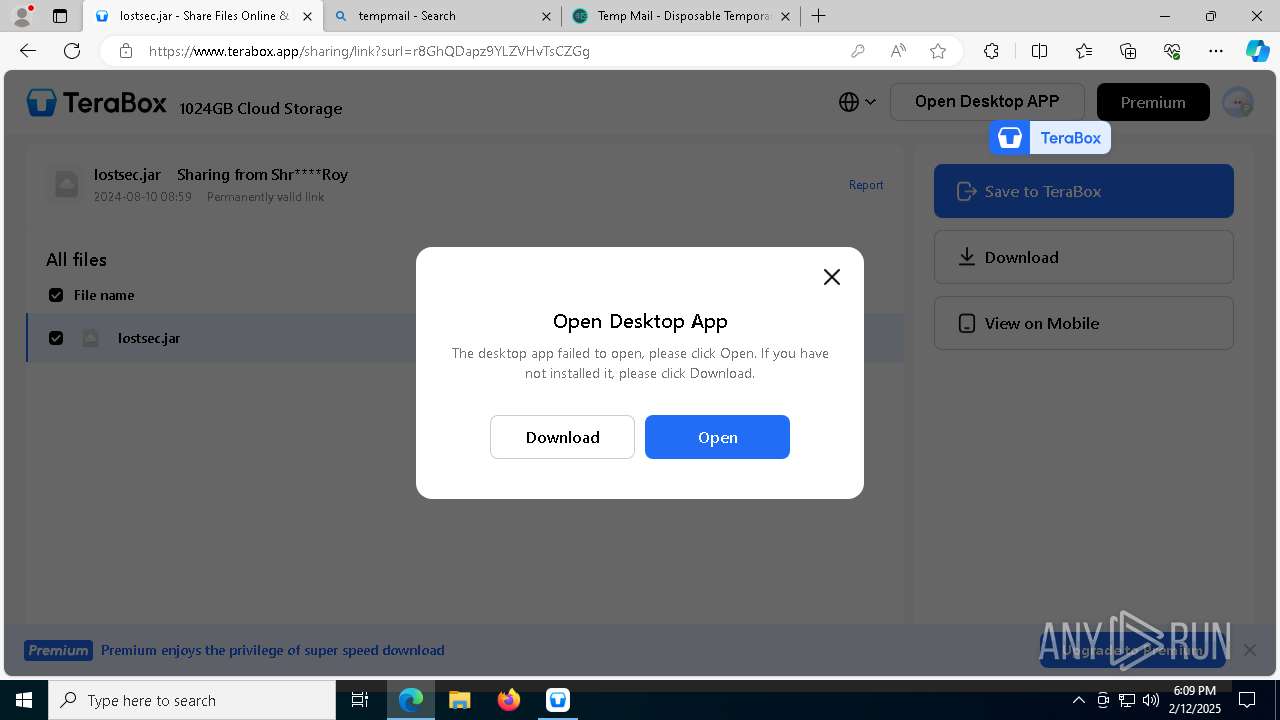Image resolution: width=1280 pixels, height=720 pixels.
Task: Open the language globe dropdown
Action: tap(857, 102)
